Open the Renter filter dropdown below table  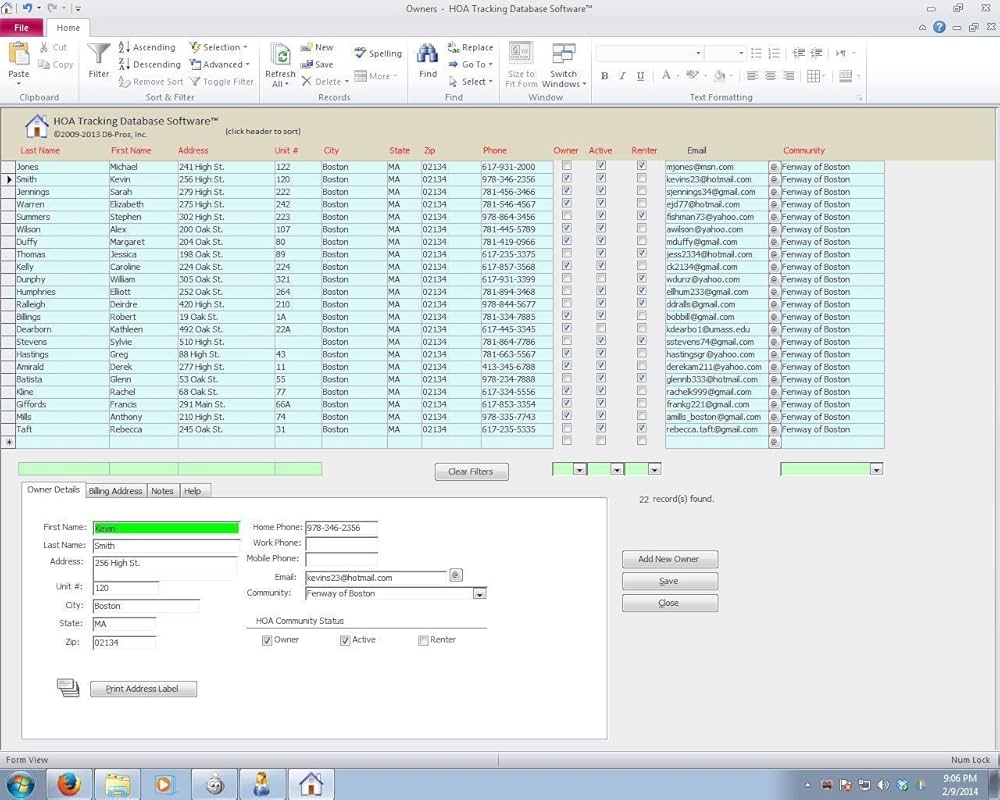(654, 470)
